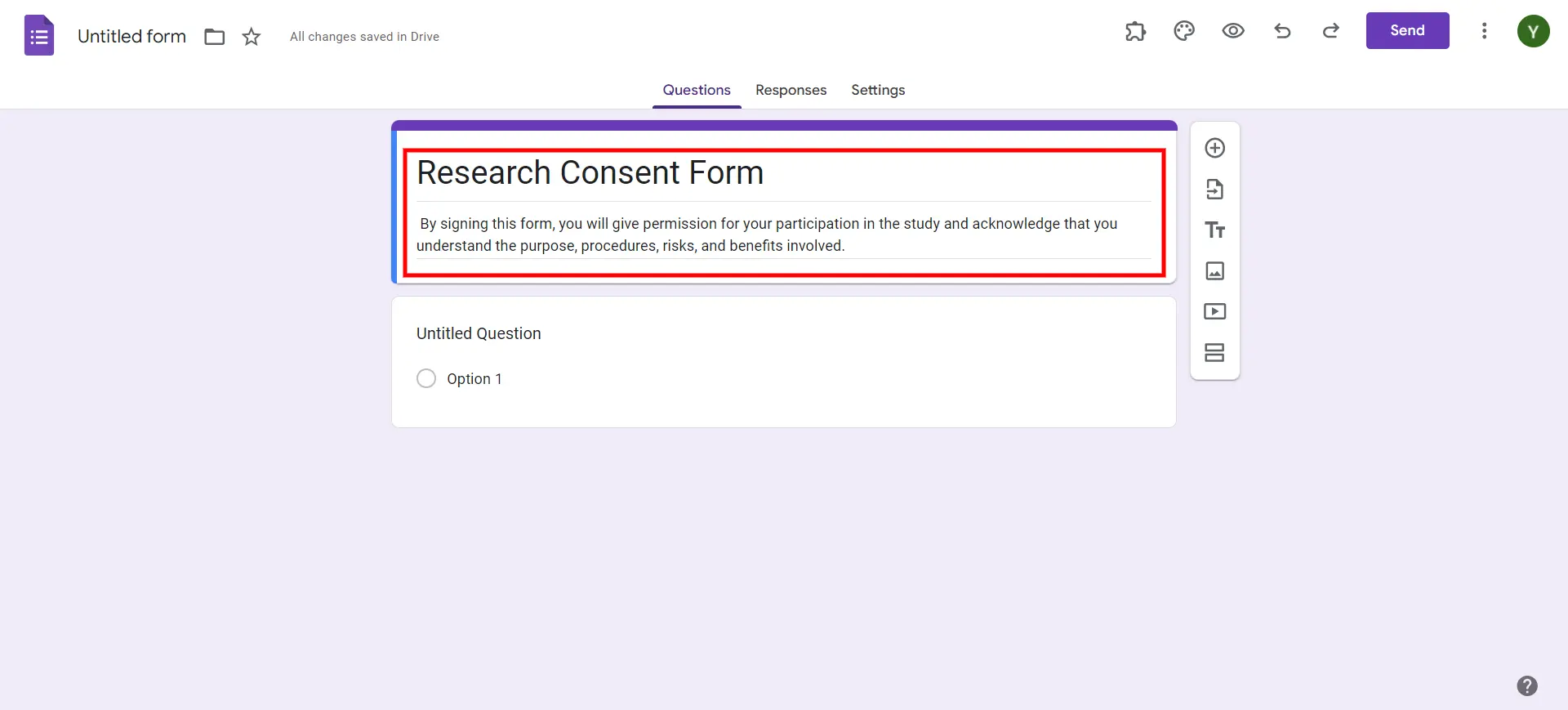Star this form as favorite
This screenshot has width=1568, height=710.
252,37
